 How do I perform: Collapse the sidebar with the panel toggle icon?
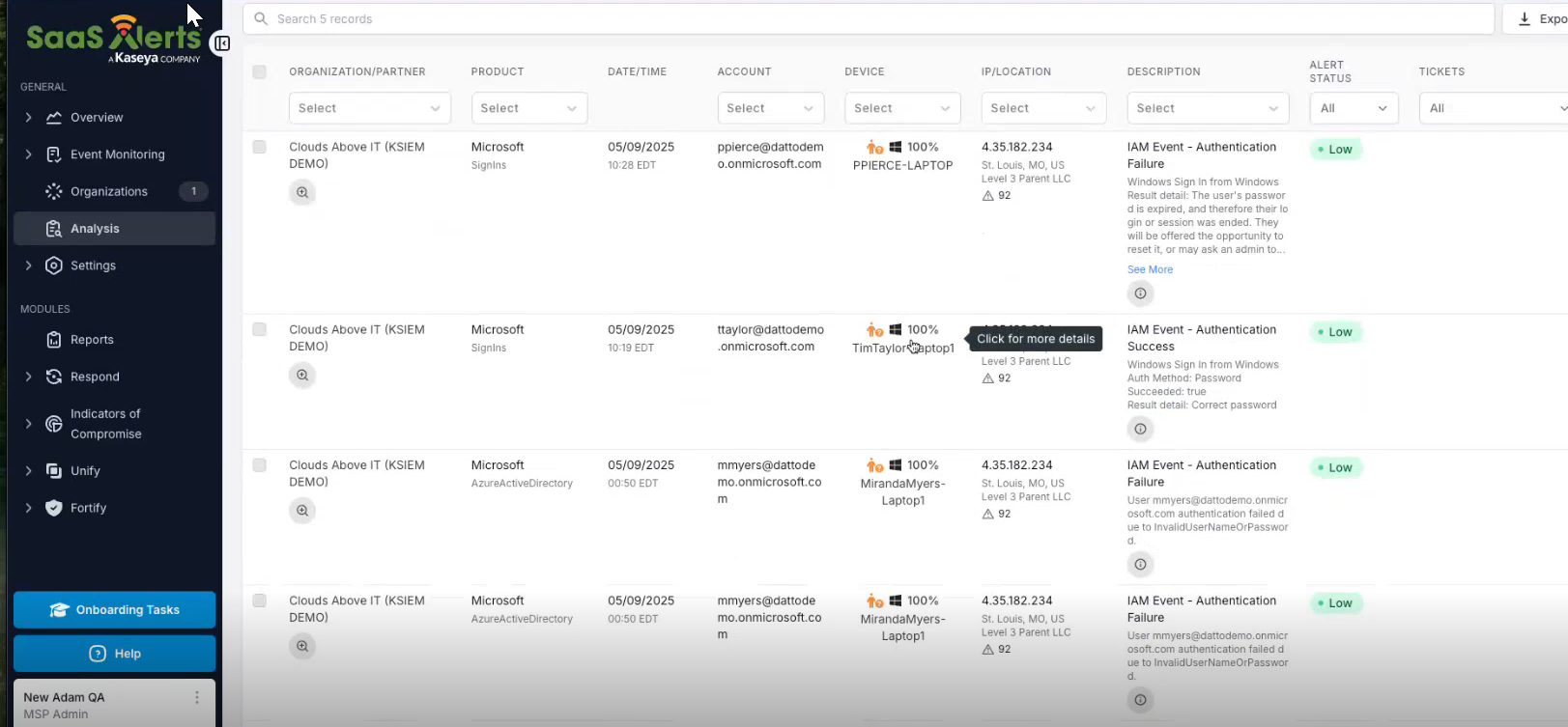pos(221,43)
